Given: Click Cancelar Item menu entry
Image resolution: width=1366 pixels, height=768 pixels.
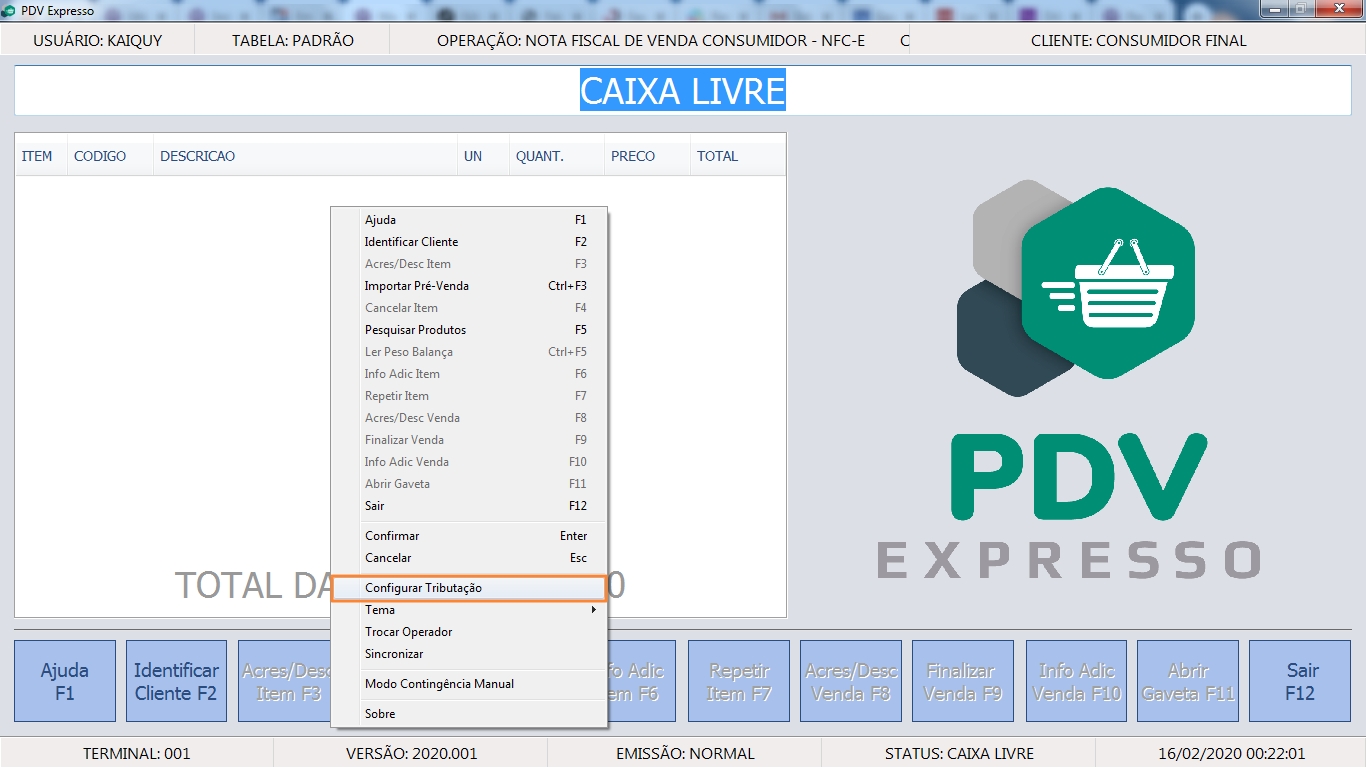Looking at the screenshot, I should [468, 308].
